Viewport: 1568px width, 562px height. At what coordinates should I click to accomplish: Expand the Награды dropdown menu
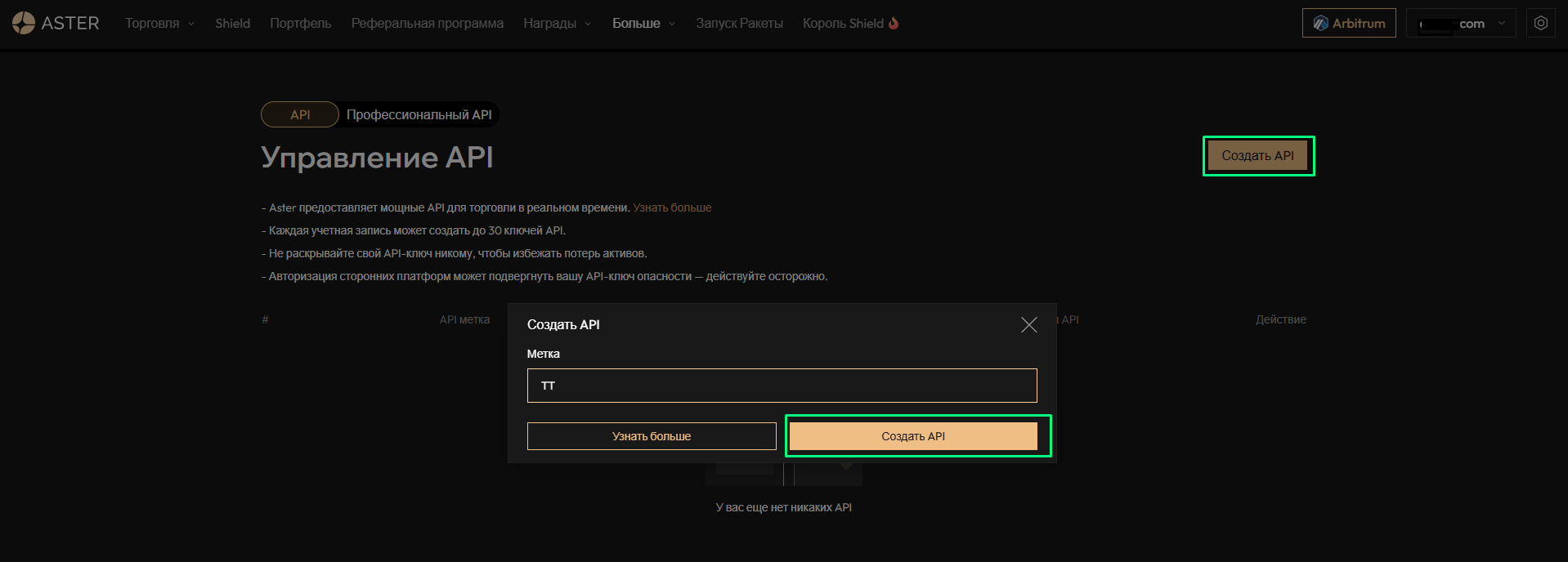click(557, 23)
